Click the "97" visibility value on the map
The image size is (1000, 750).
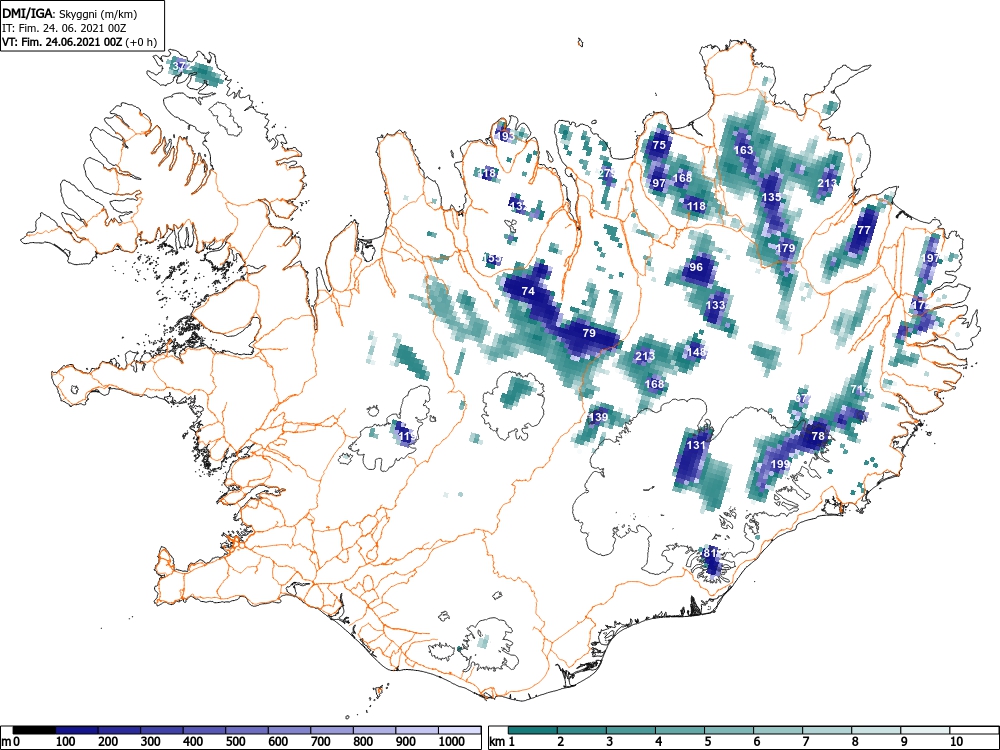point(659,184)
